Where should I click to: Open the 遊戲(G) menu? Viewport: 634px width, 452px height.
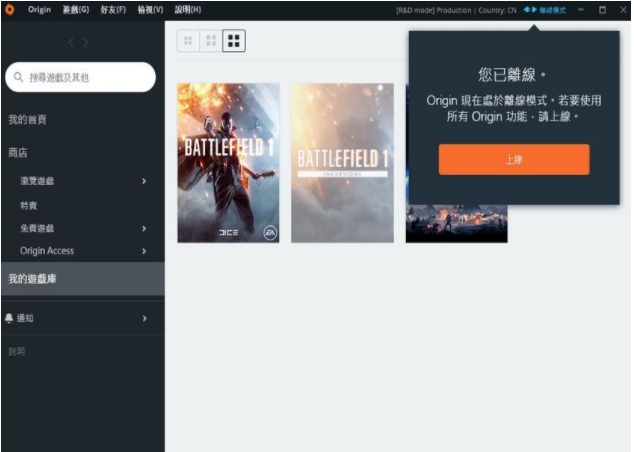coord(76,10)
